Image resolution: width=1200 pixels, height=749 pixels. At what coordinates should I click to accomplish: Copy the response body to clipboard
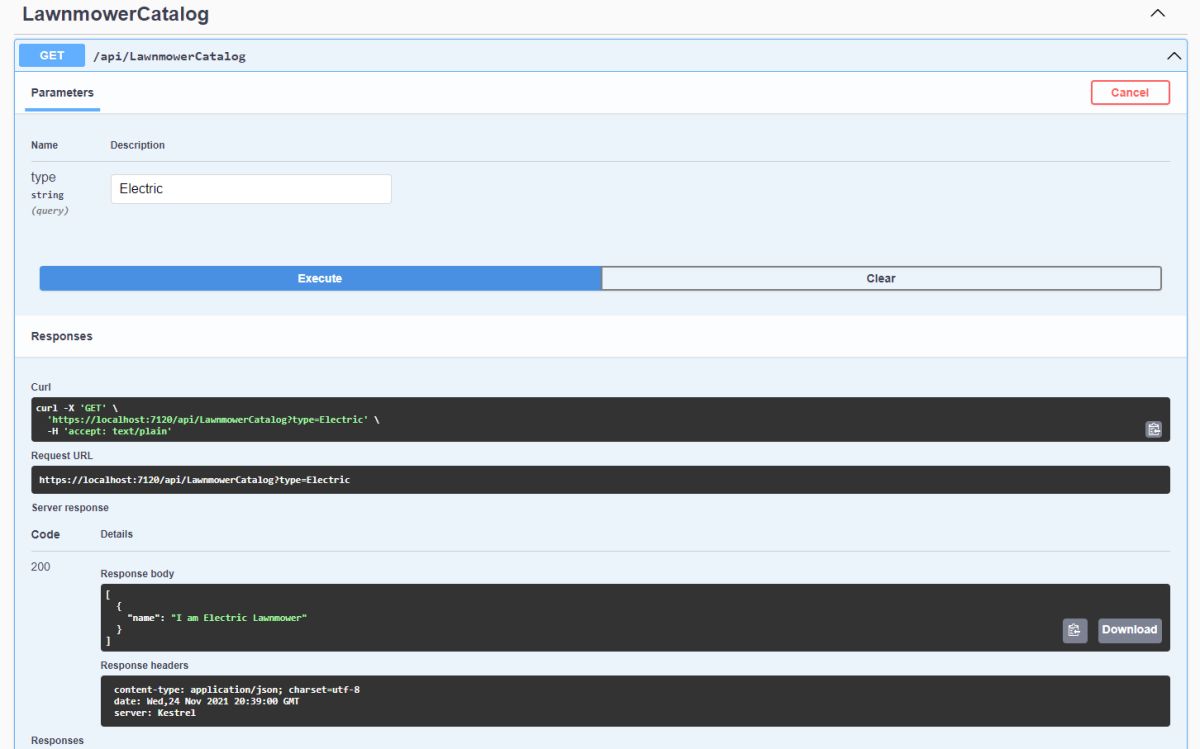pos(1074,630)
